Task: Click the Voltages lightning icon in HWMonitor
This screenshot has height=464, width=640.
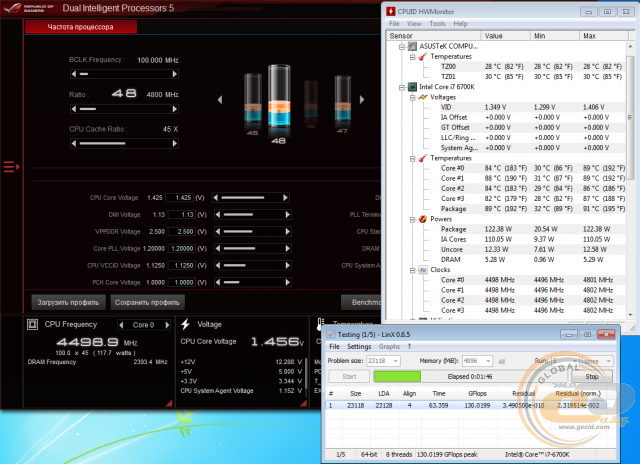Action: point(422,97)
